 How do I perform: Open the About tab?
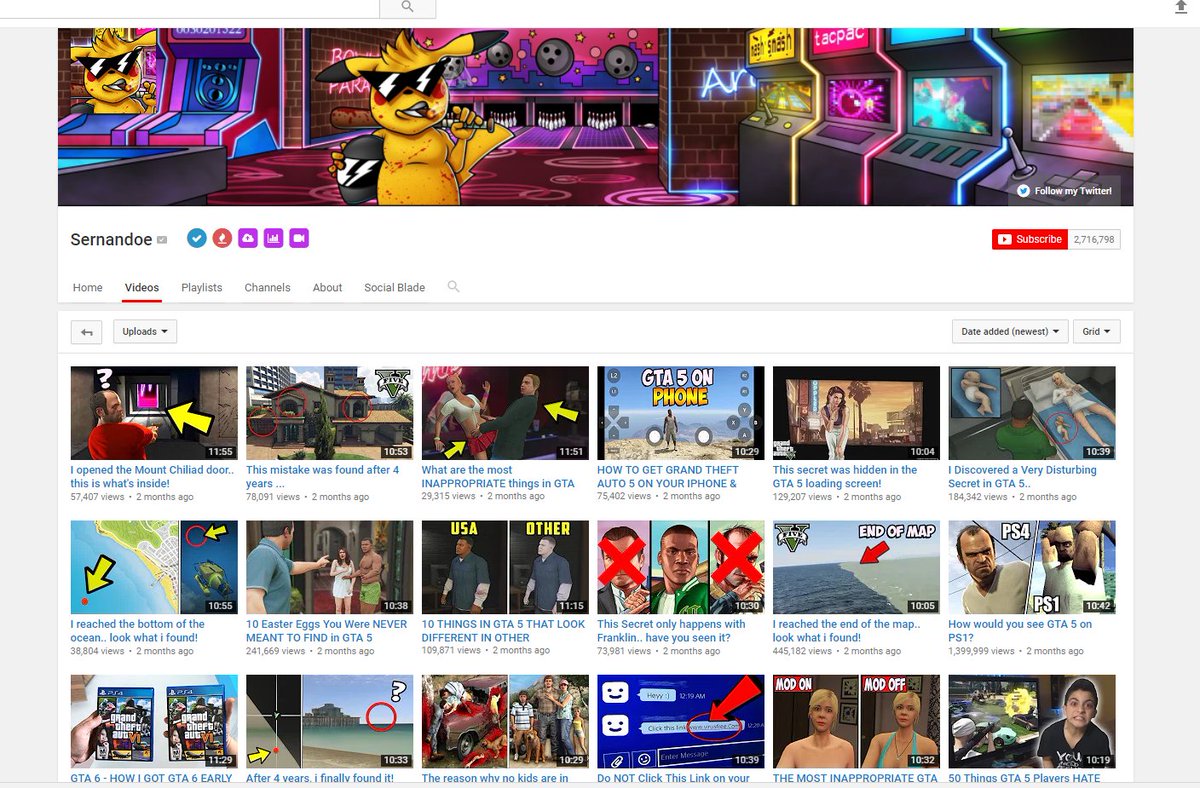coord(328,287)
